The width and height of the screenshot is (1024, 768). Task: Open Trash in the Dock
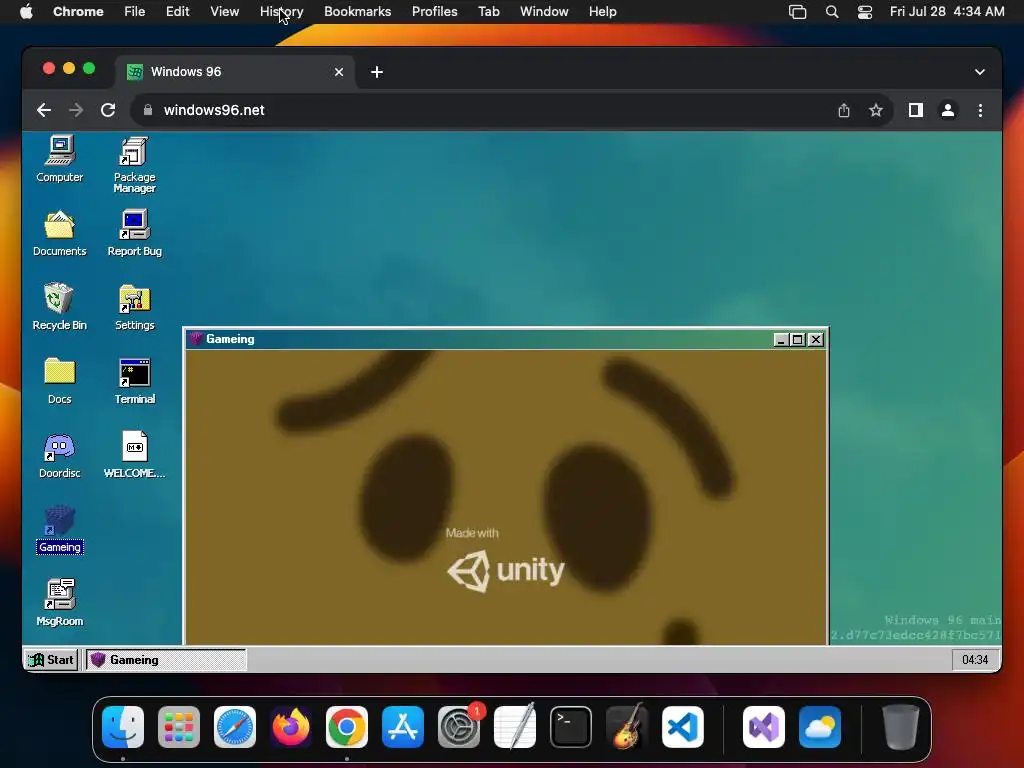click(901, 727)
